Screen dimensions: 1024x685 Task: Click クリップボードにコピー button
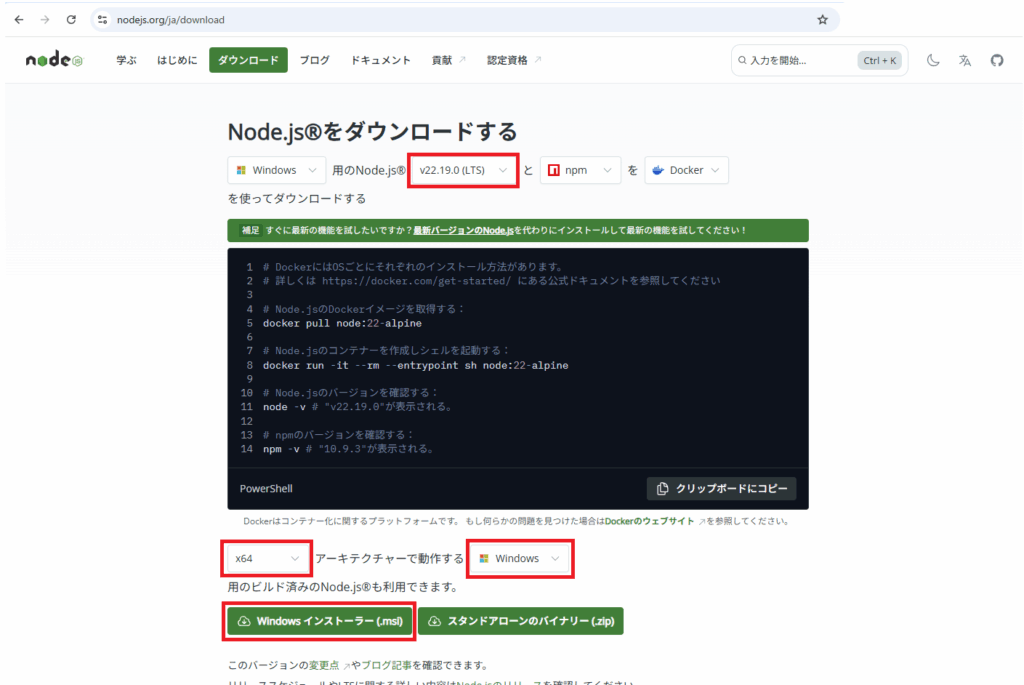(722, 488)
